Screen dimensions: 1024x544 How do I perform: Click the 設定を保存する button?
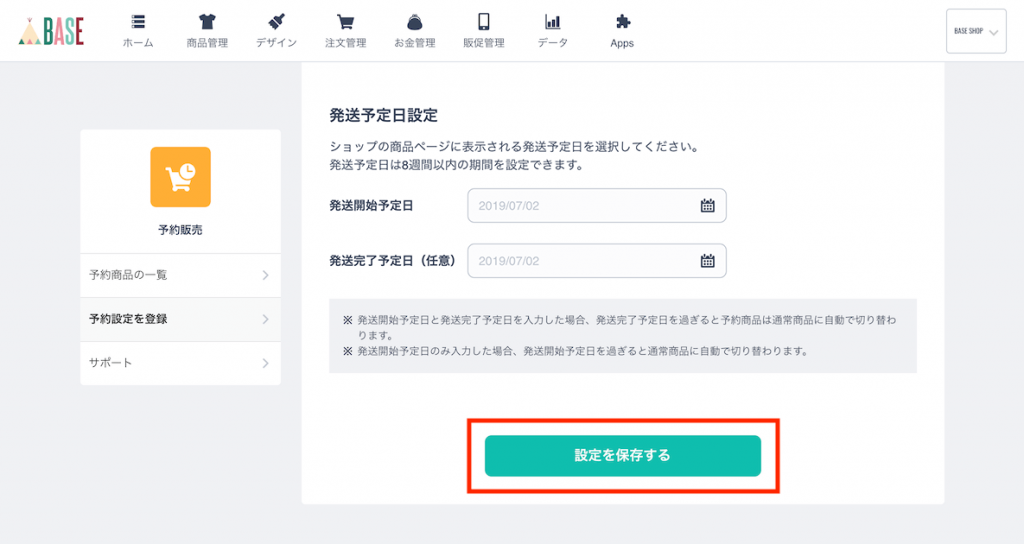pyautogui.click(x=622, y=455)
